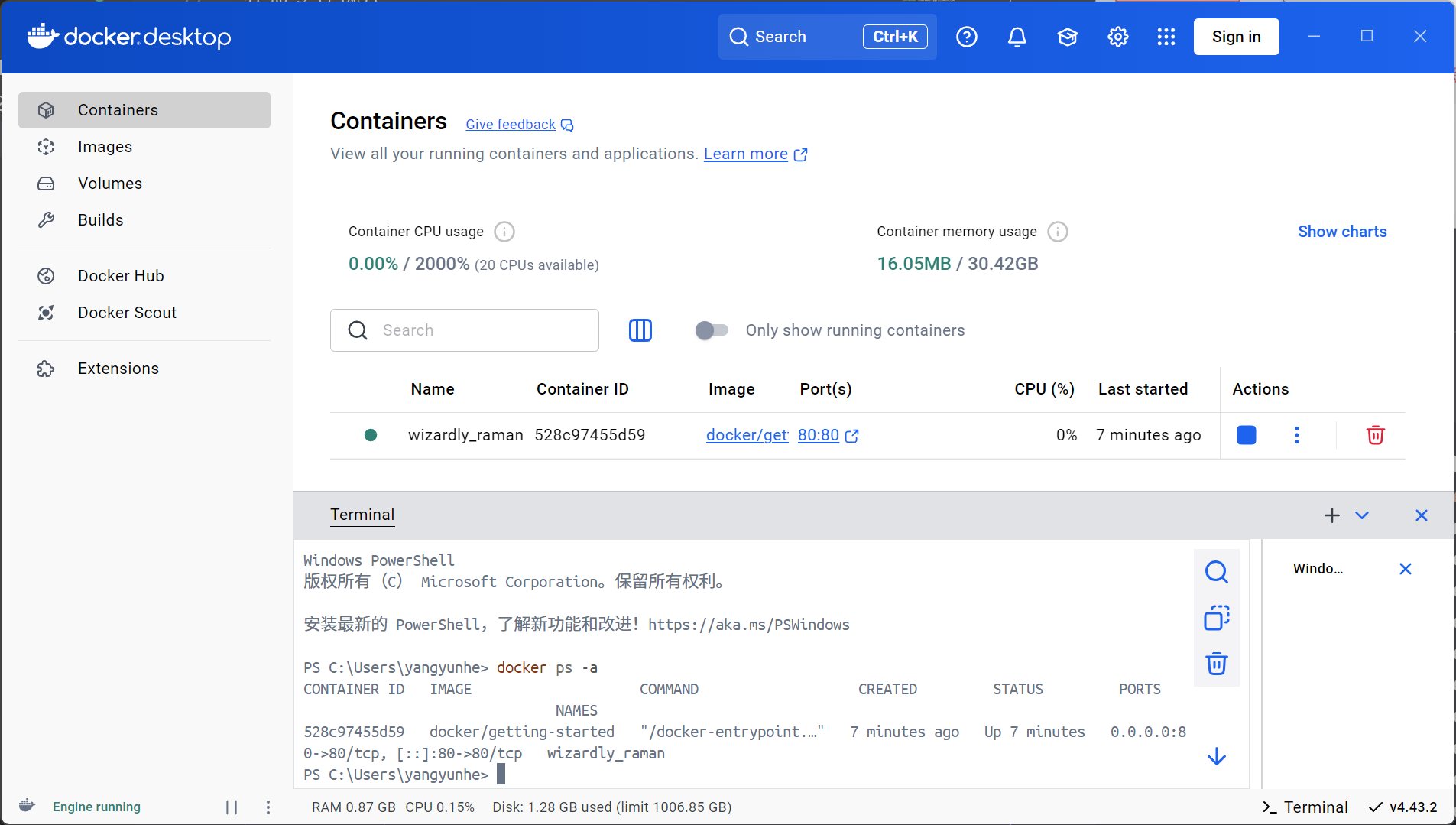The width and height of the screenshot is (1456, 825).
Task: Select Builds in the sidebar
Action: coord(100,219)
